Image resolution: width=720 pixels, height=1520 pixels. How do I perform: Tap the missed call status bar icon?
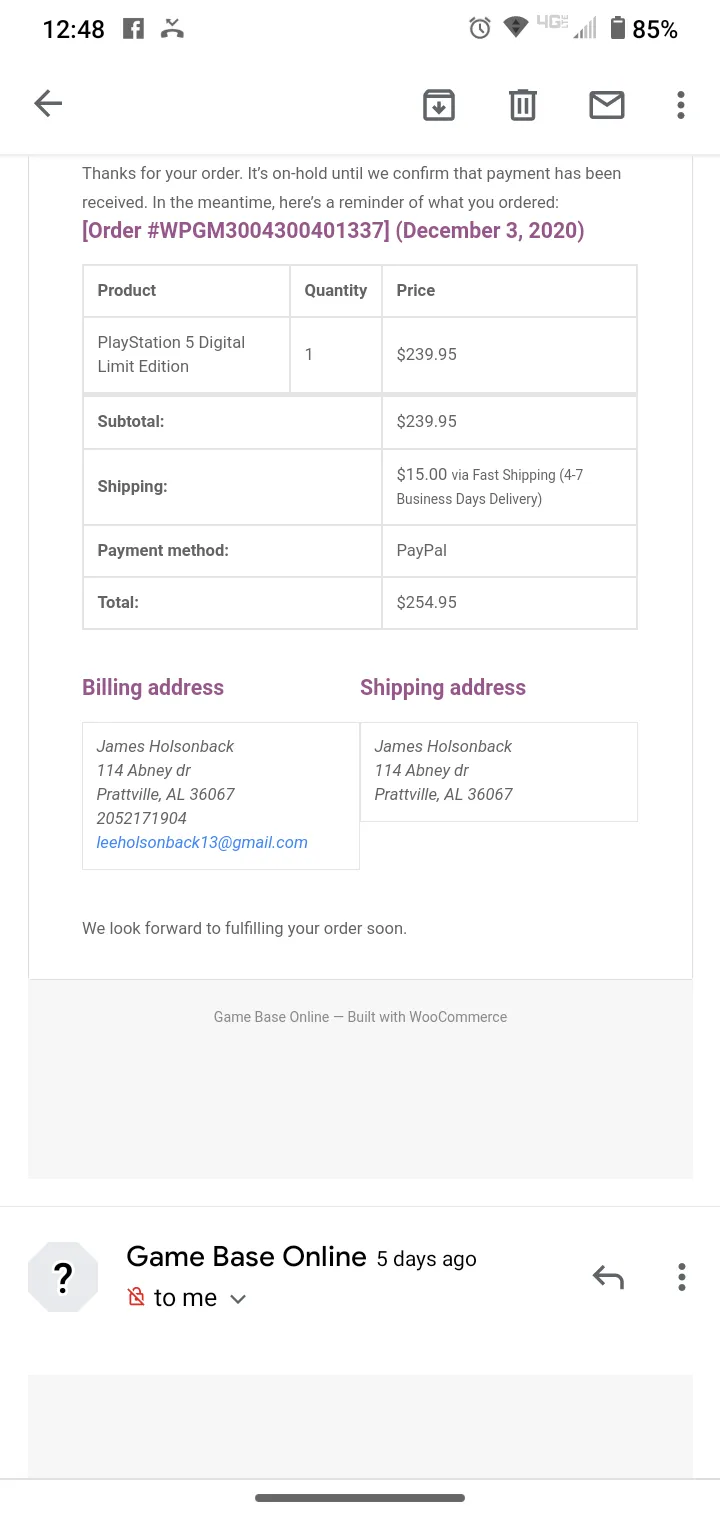coord(172,29)
